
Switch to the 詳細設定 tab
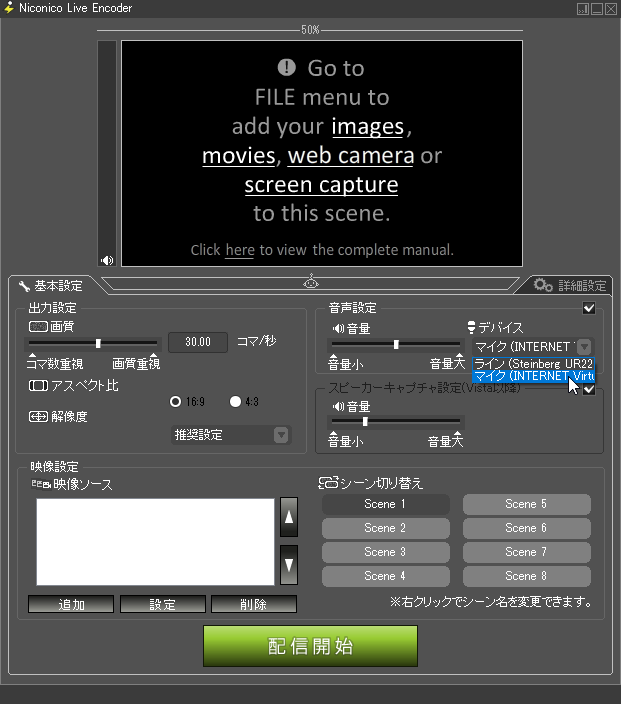point(569,285)
